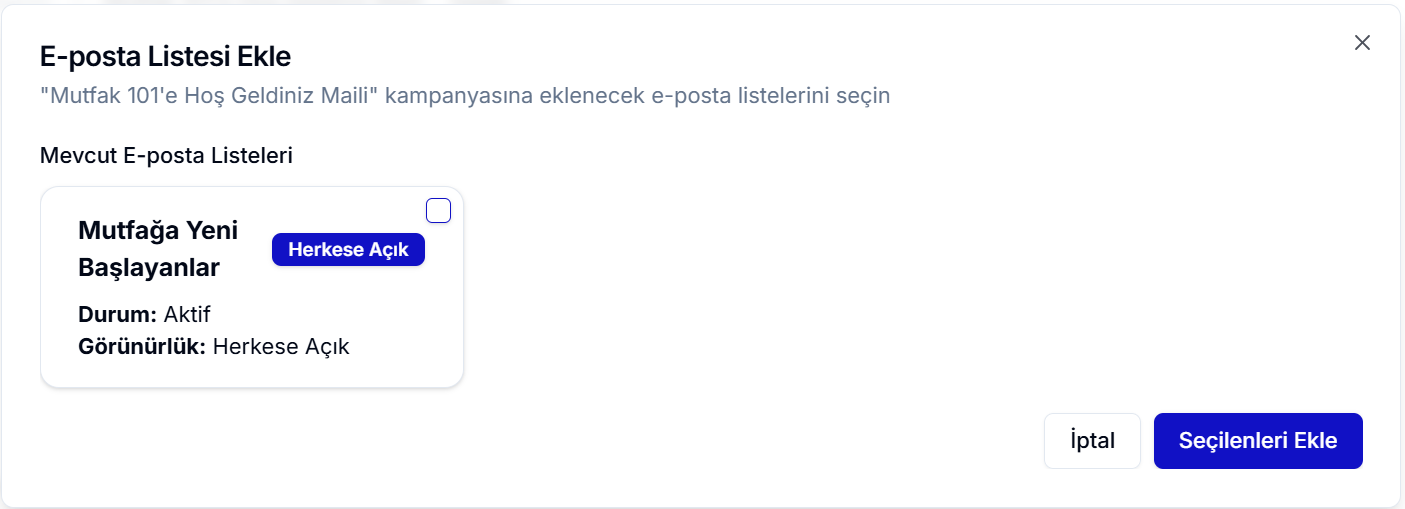Click the Mevcut E-posta Listeleri section label
Screen dimensions: 1405x509
pos(166,156)
